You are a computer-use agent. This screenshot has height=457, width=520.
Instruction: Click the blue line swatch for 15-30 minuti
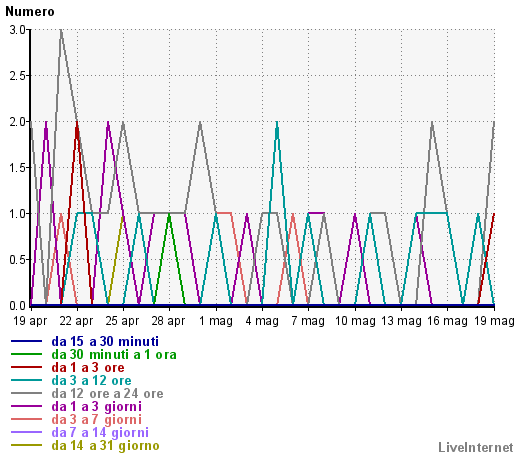coord(26,341)
